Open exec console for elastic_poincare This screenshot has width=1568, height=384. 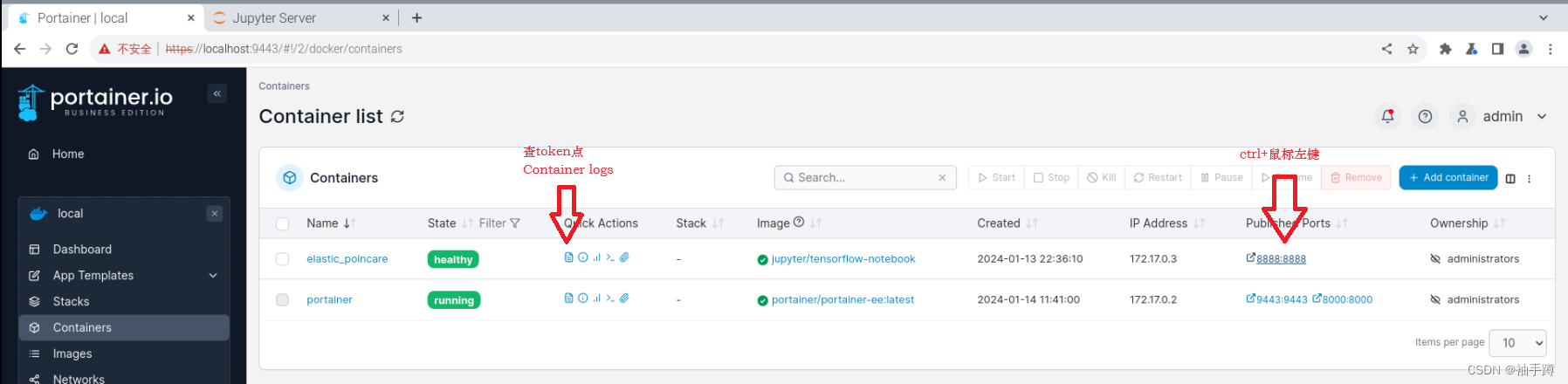coord(610,257)
